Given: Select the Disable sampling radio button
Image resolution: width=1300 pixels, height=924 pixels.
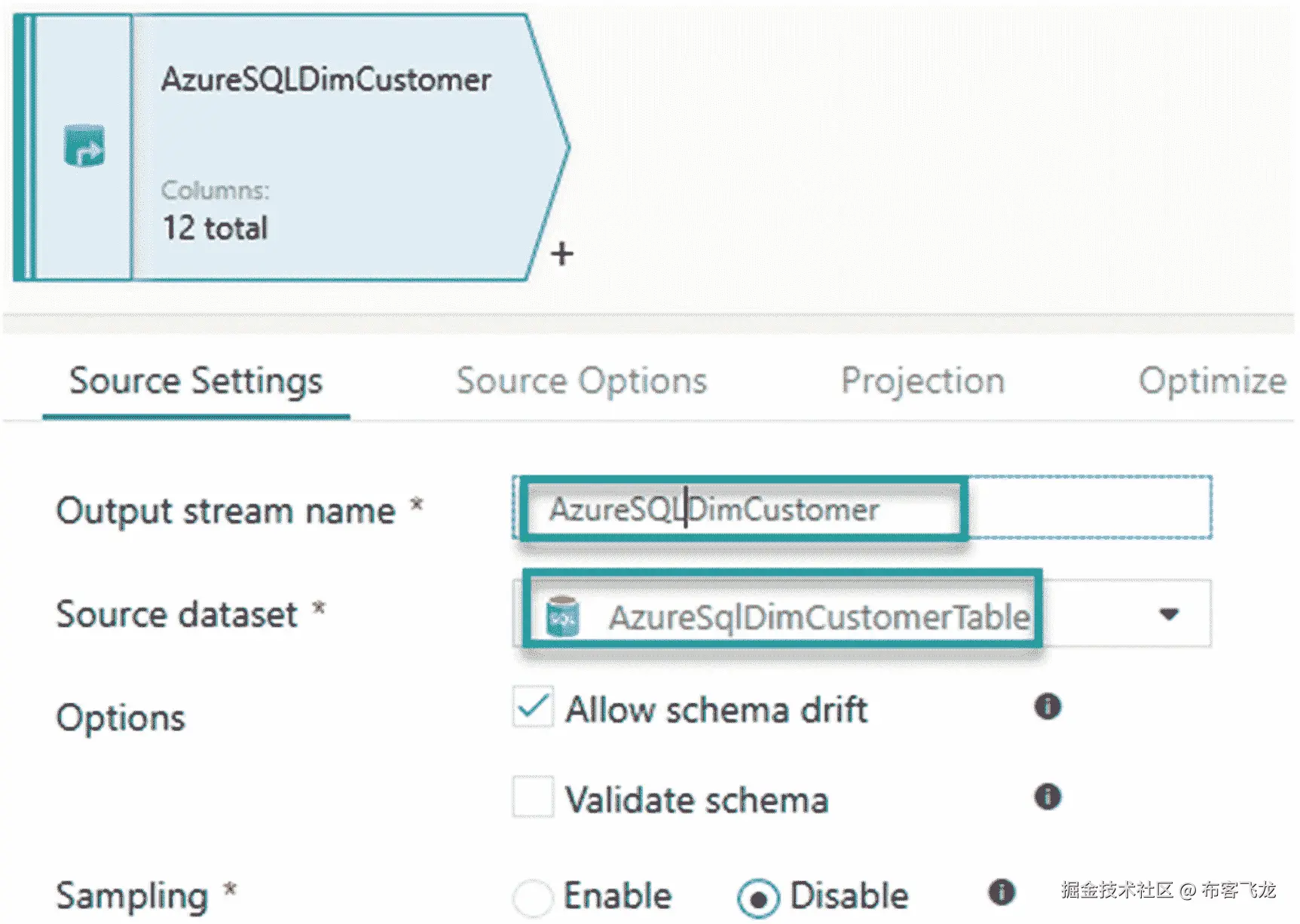Looking at the screenshot, I should [758, 898].
